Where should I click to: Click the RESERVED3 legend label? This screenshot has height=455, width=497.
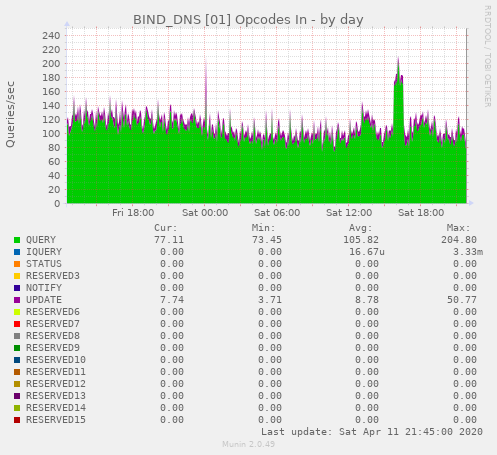(x=53, y=276)
